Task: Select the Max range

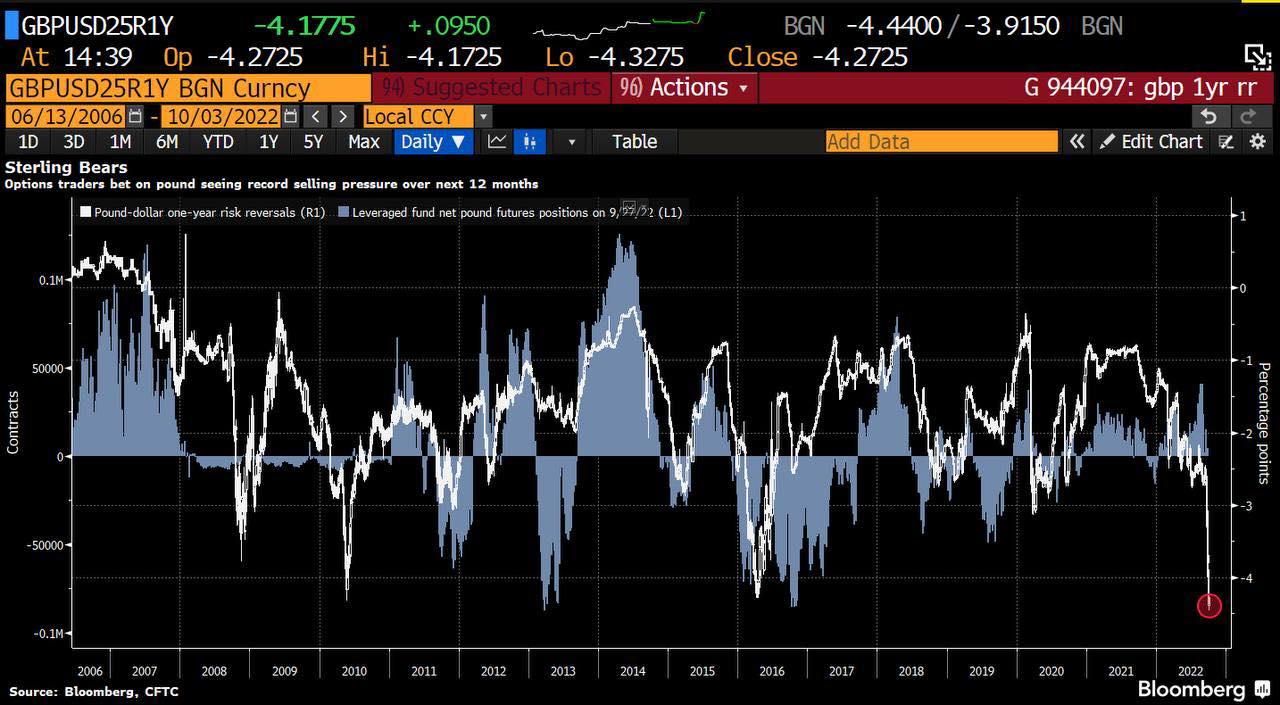Action: tap(363, 142)
